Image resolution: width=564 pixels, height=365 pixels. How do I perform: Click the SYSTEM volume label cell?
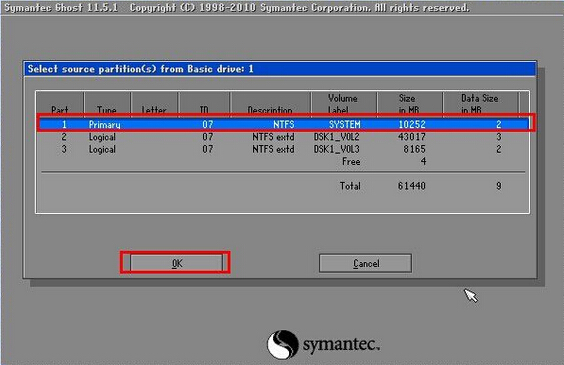coord(344,124)
